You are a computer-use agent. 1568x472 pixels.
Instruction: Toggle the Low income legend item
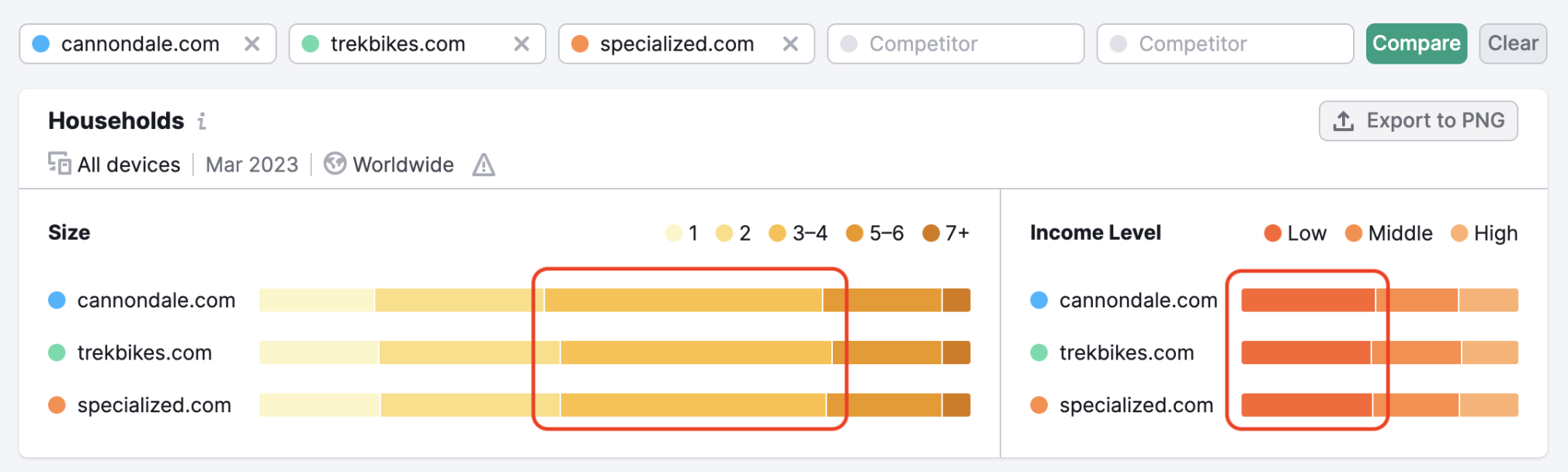click(x=1295, y=233)
